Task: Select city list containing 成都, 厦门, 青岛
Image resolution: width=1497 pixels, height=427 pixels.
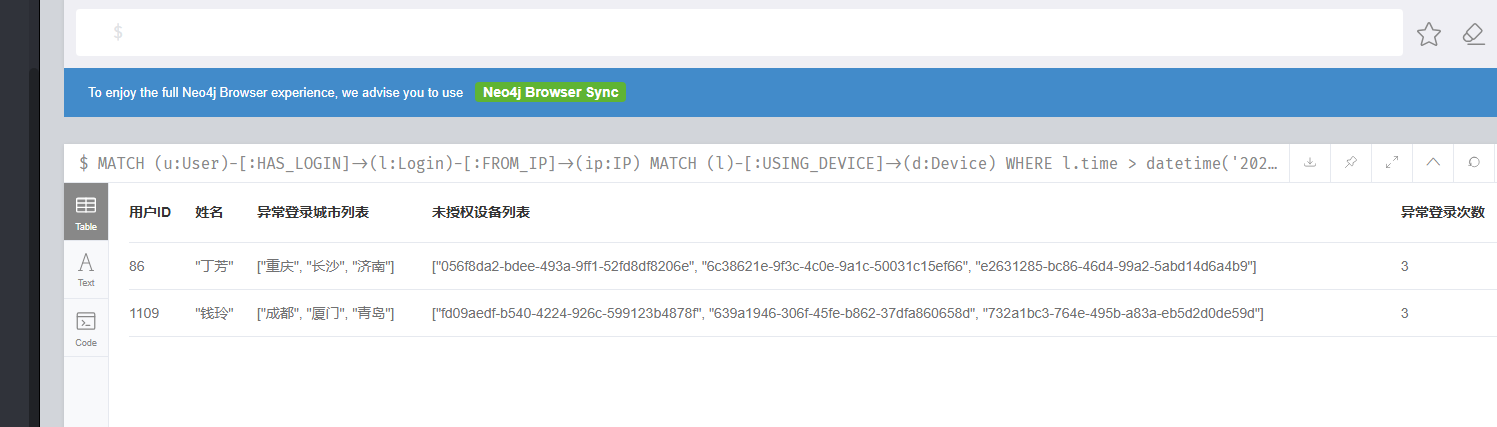Action: tap(326, 313)
